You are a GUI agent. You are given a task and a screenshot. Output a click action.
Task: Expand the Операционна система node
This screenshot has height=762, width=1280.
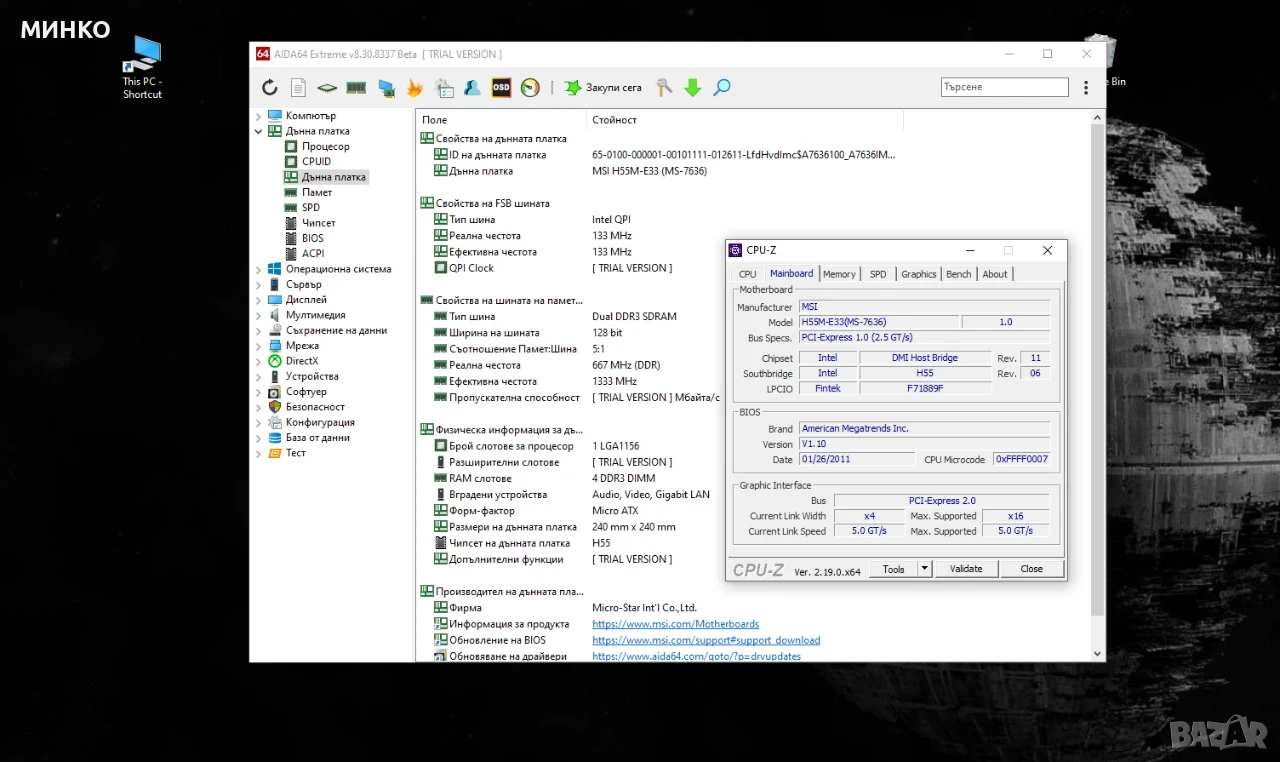click(258, 269)
